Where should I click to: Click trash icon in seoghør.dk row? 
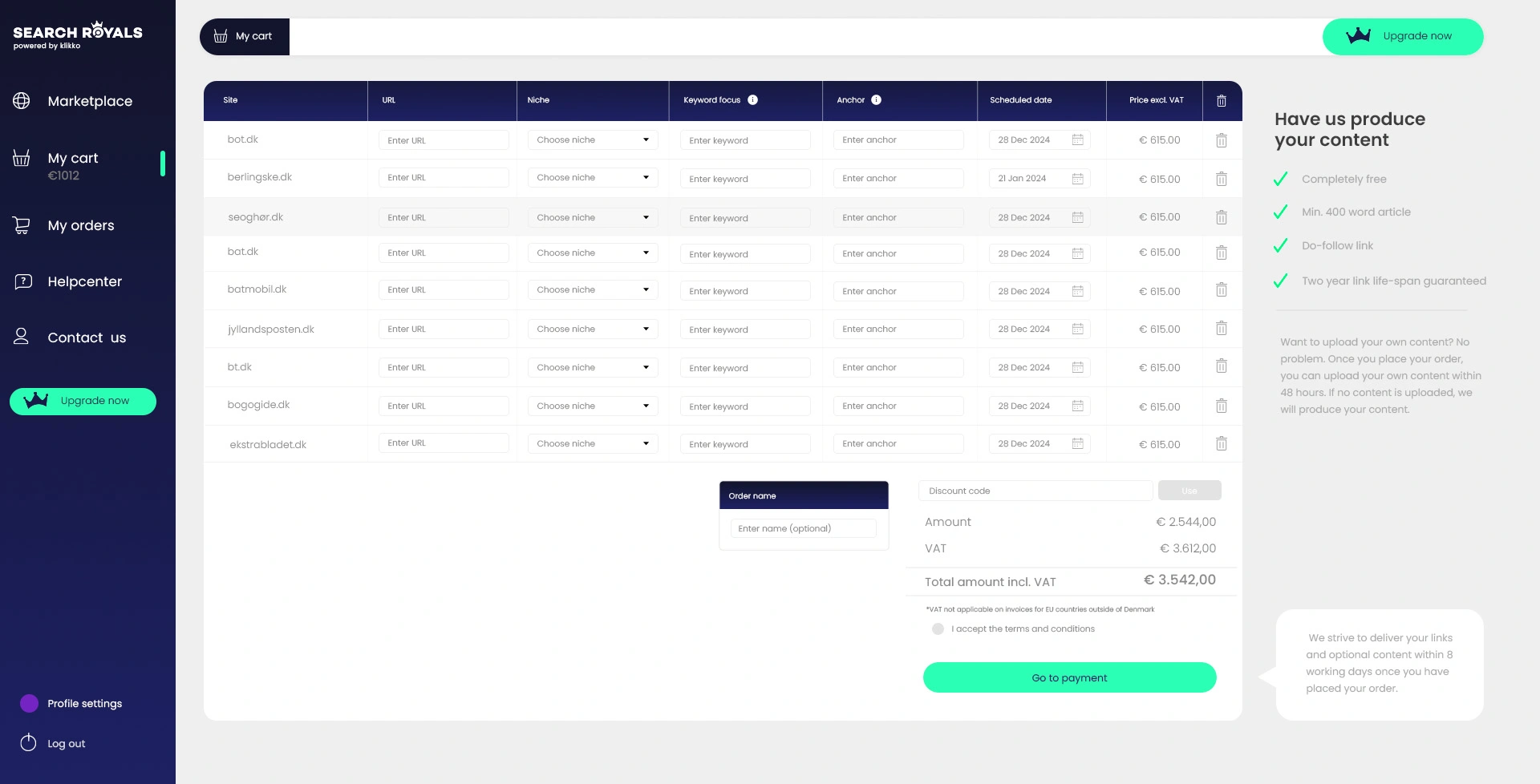[x=1221, y=217]
